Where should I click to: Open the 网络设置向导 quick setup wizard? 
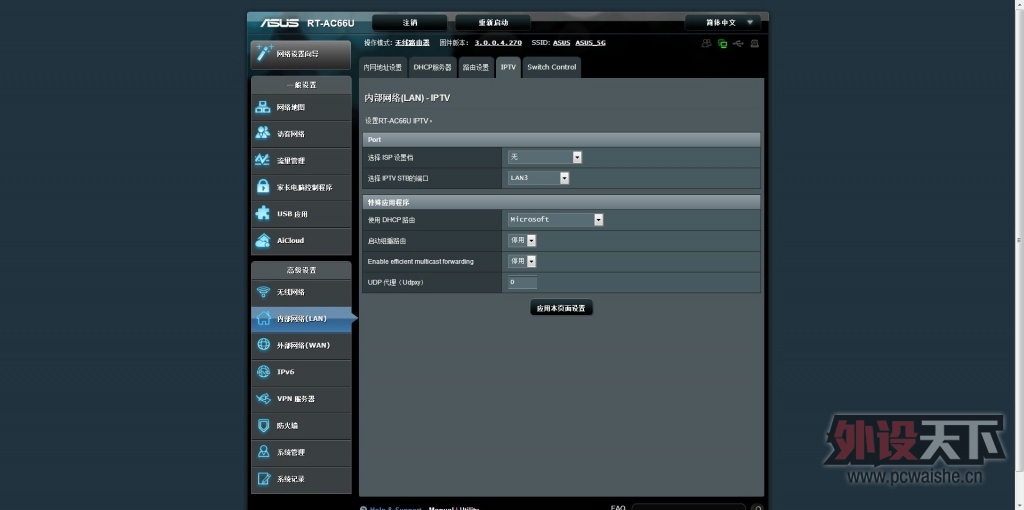(x=301, y=54)
